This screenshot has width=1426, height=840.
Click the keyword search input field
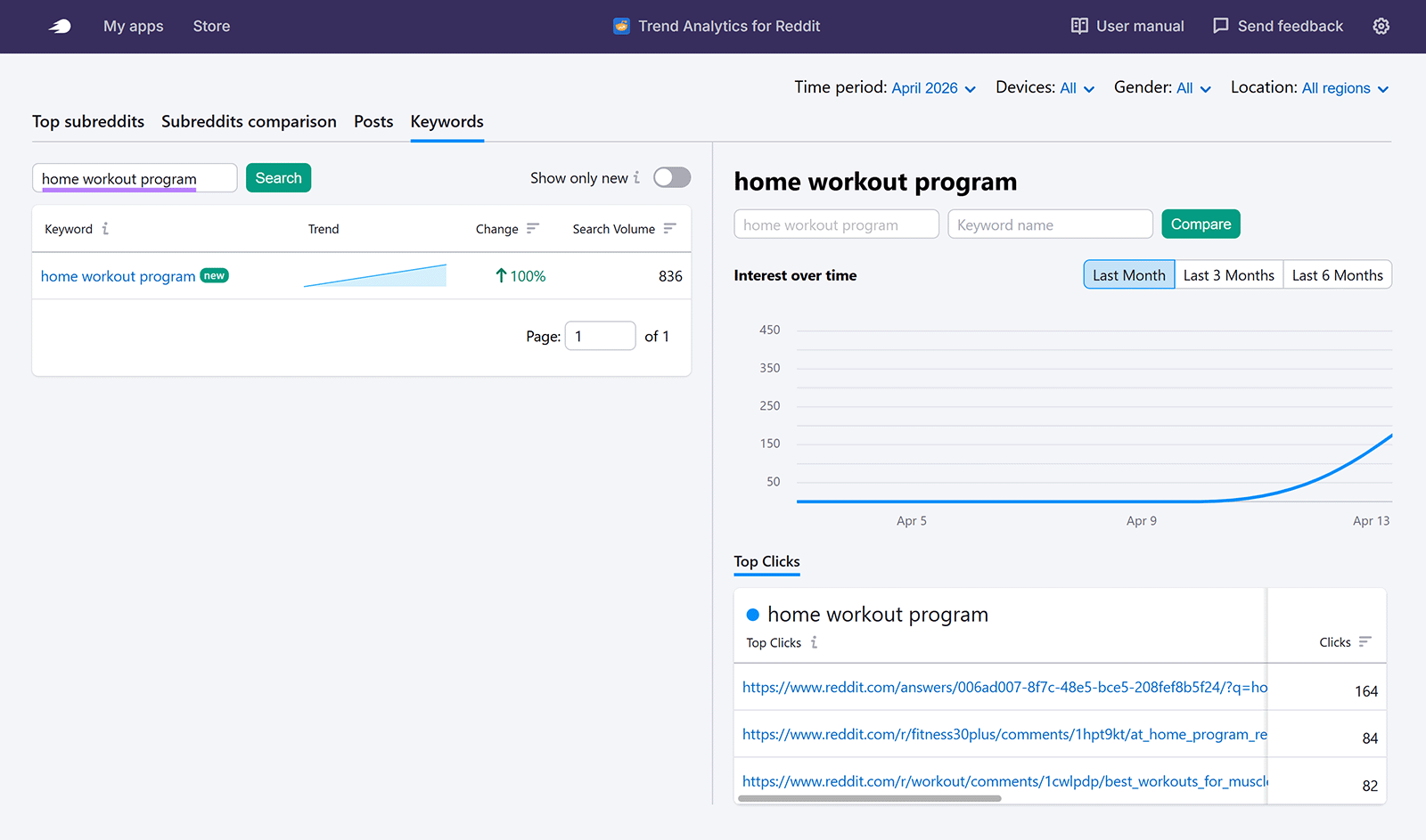[135, 178]
